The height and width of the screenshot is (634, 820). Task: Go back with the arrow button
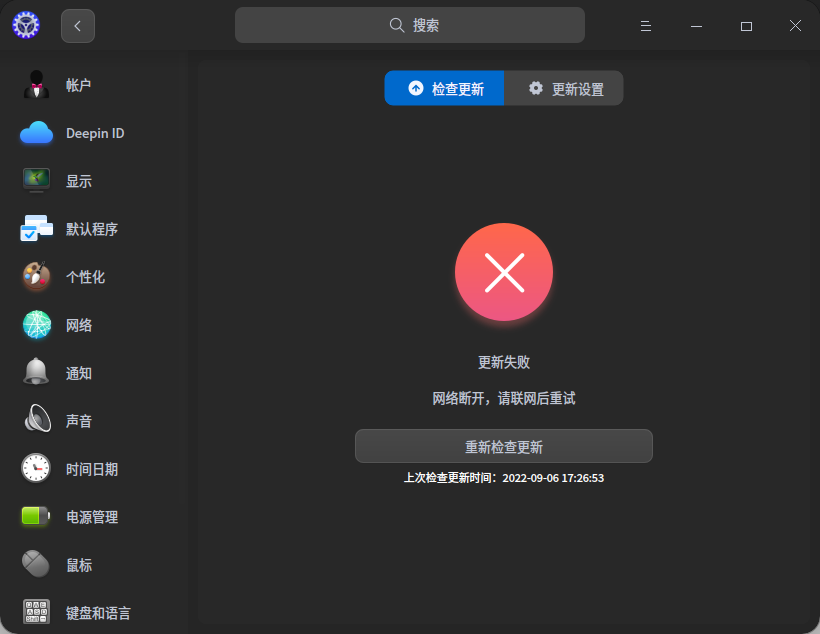[78, 26]
